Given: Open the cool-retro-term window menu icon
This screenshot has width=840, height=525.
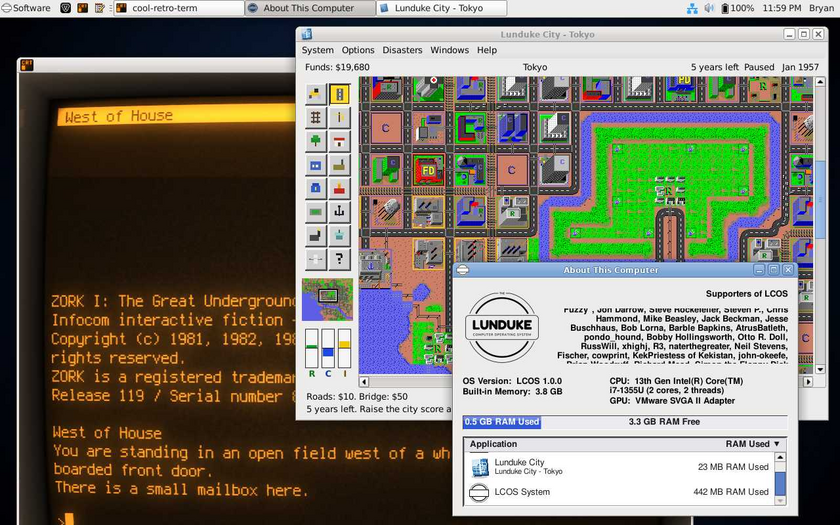Looking at the screenshot, I should [x=26, y=65].
